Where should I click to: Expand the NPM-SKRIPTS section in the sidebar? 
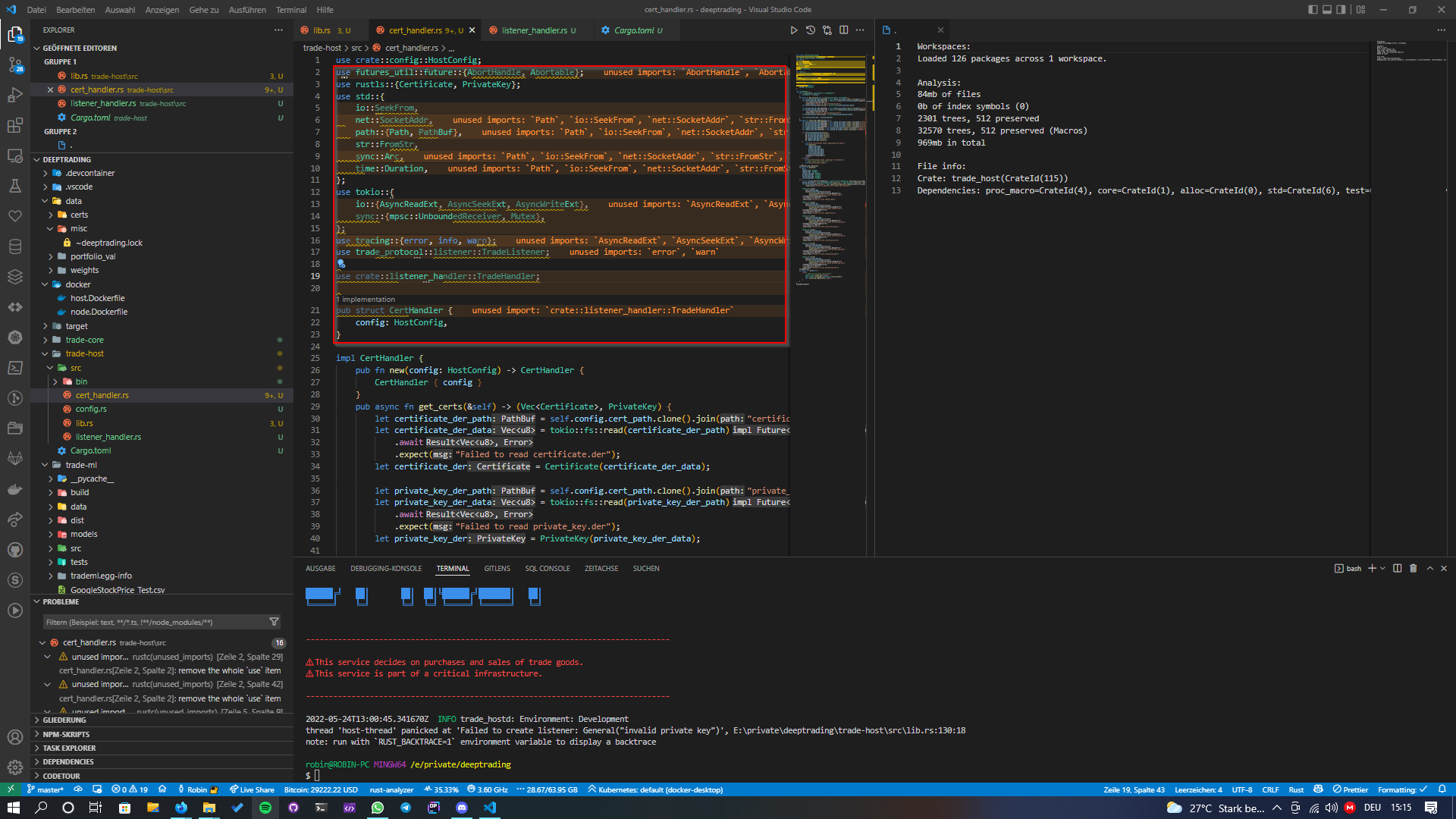(66, 734)
